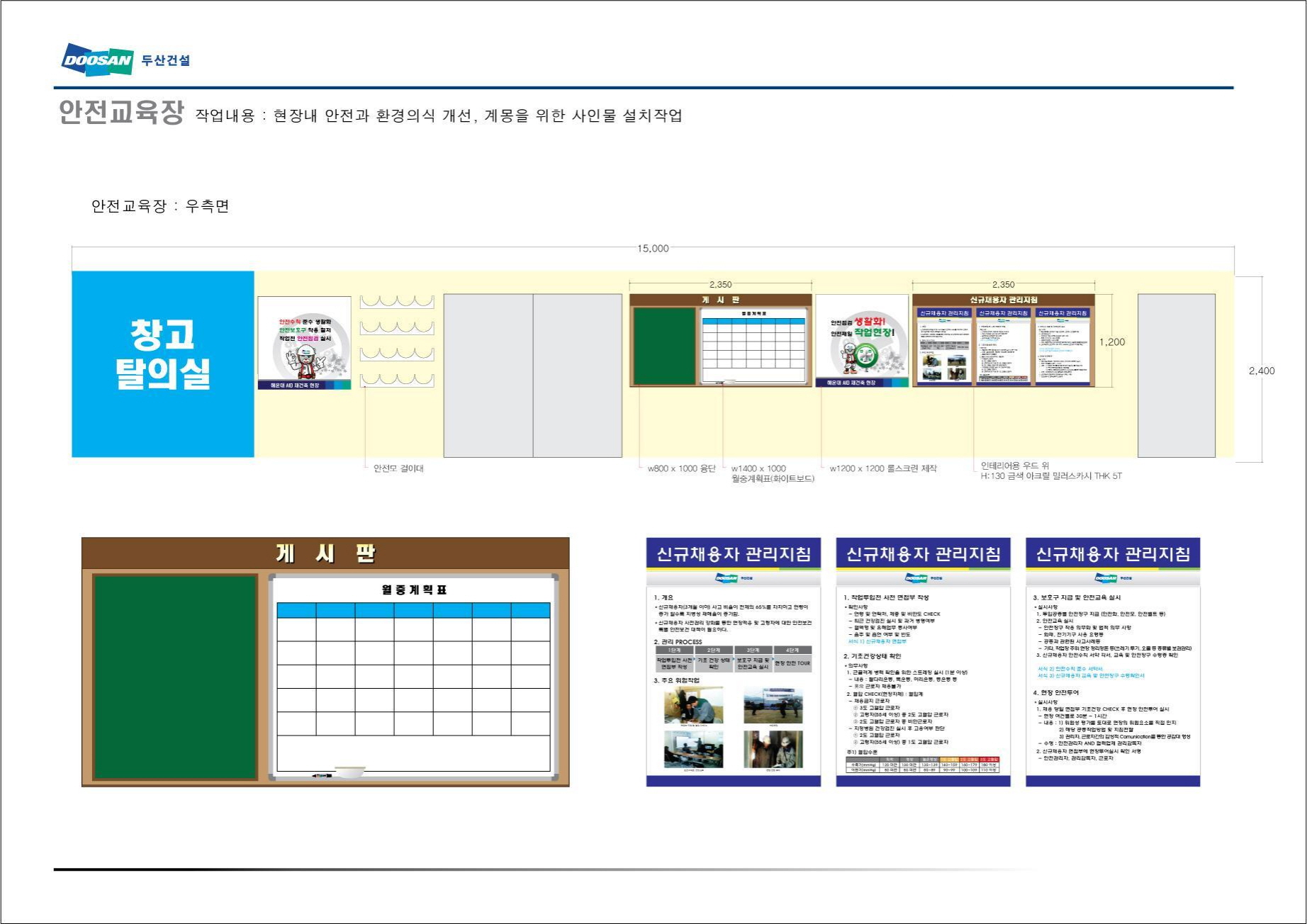Click the blue 창고 탈의실 panel

coord(163,364)
